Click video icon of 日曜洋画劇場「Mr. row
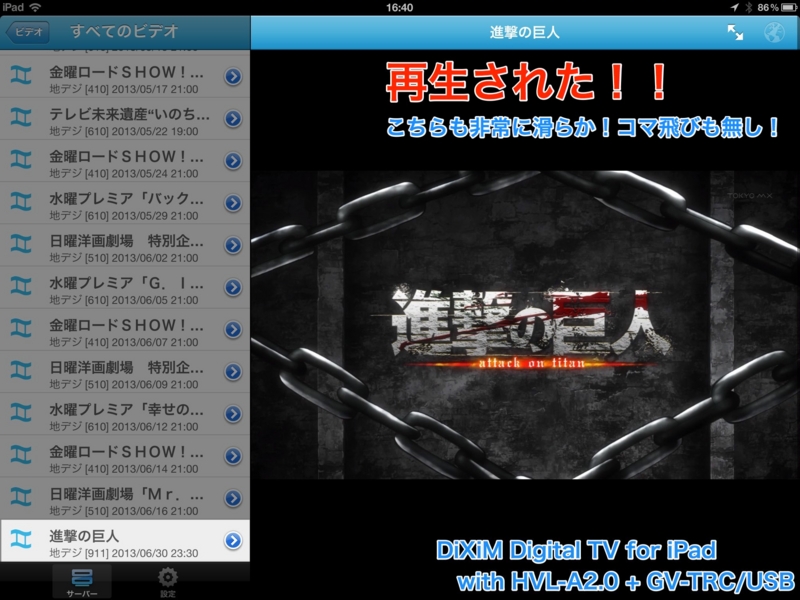 click(x=21, y=497)
